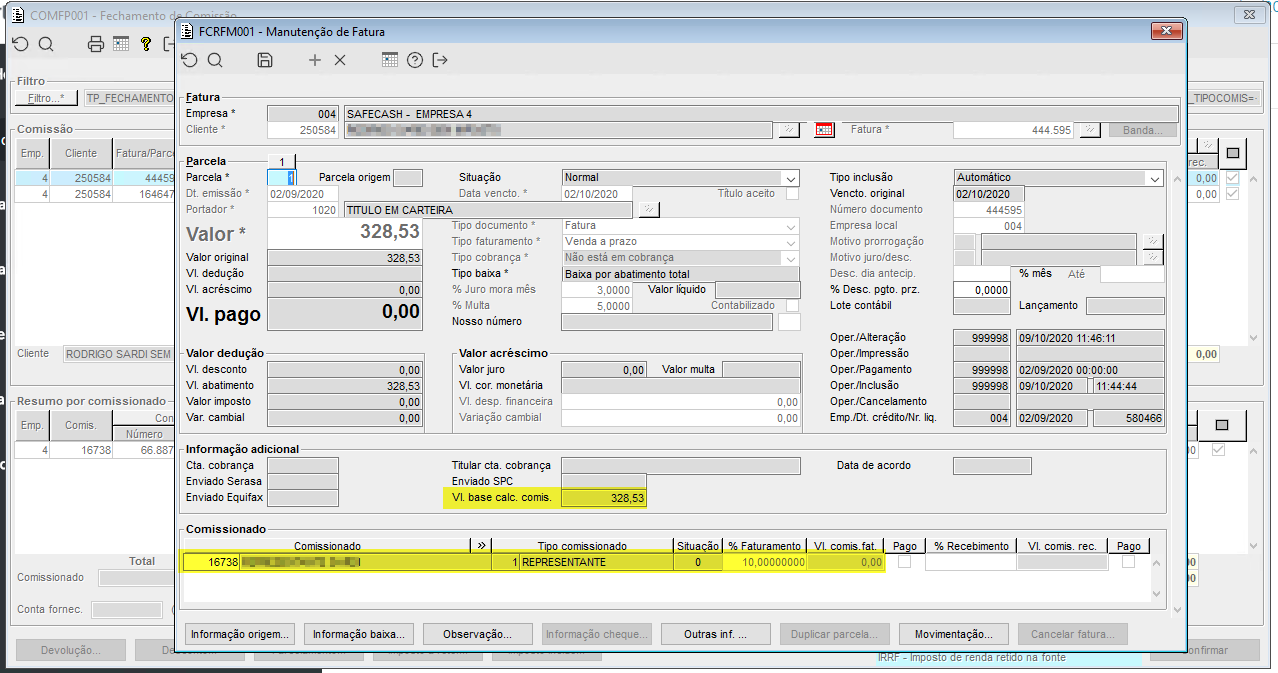Switch to the % mês tab
Image resolution: width=1278 pixels, height=673 pixels.
tap(1035, 274)
